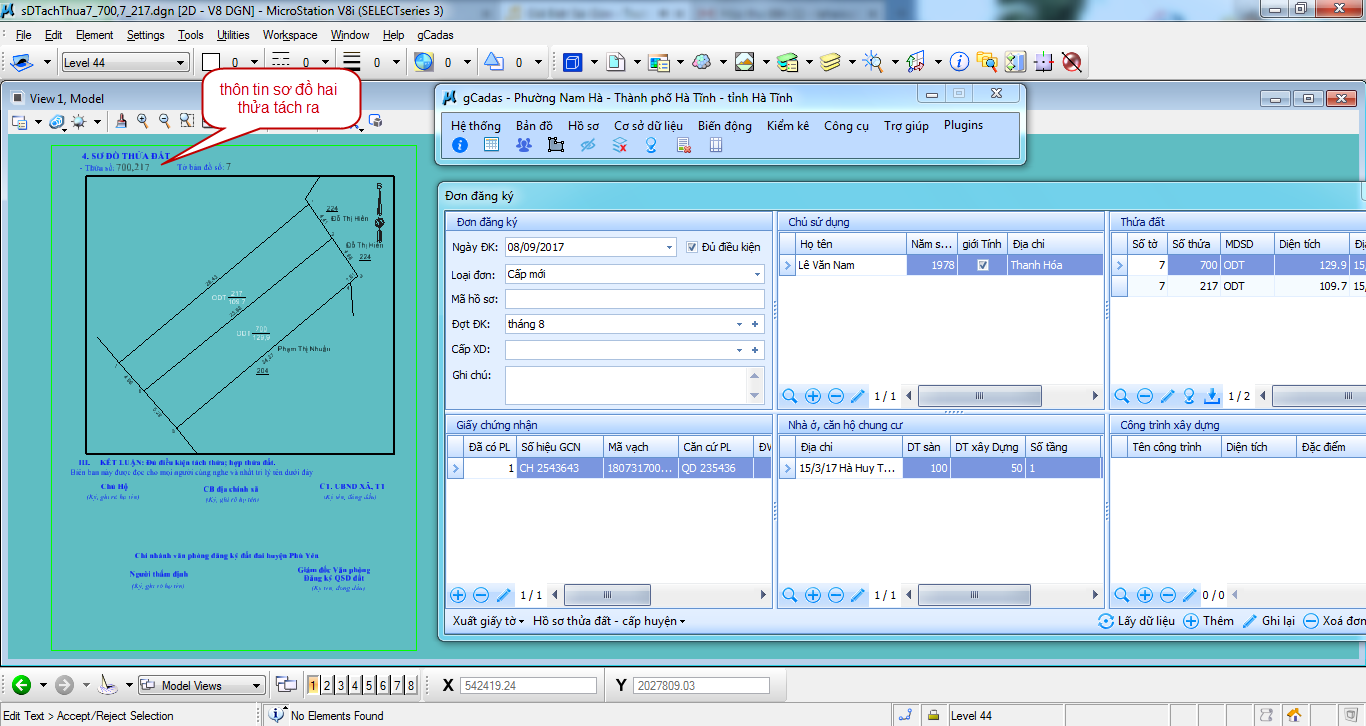The image size is (1366, 726).
Task: Open the Biến động menu in gCadas
Action: point(724,126)
